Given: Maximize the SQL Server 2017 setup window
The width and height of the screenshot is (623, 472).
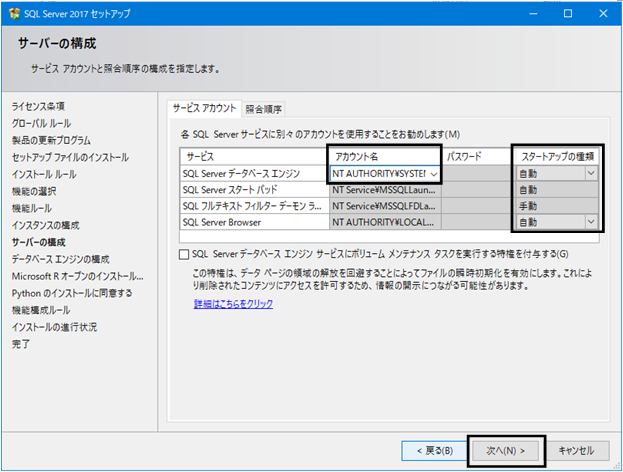Looking at the screenshot, I should point(568,14).
